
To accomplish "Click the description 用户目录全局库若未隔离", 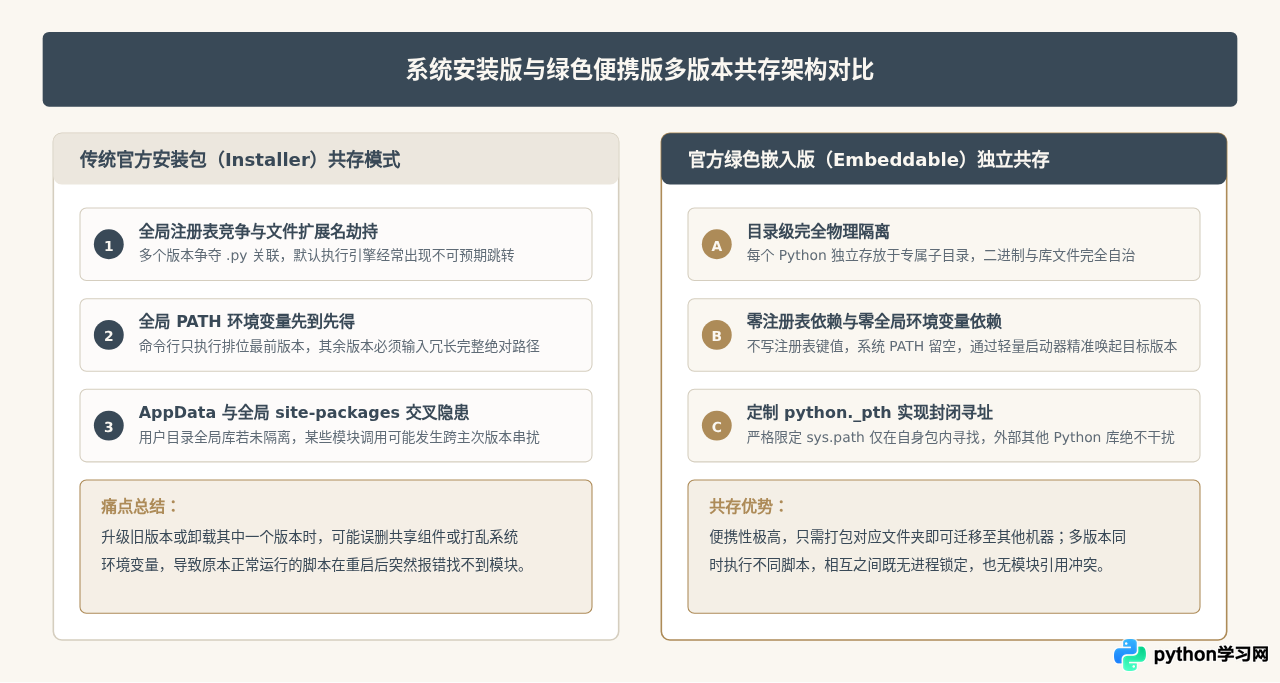I will [x=339, y=437].
